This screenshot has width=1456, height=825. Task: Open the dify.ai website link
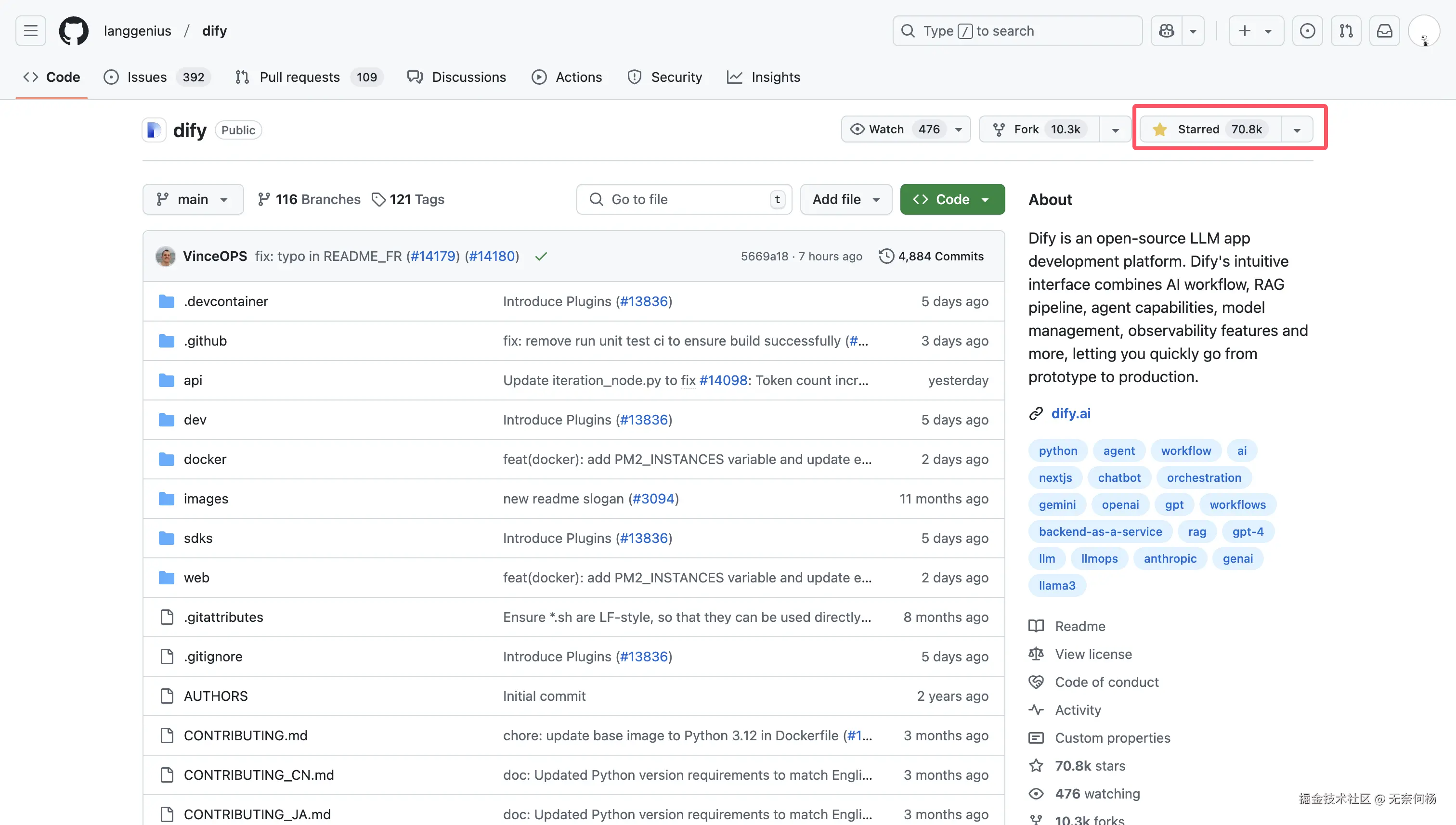[x=1070, y=413]
